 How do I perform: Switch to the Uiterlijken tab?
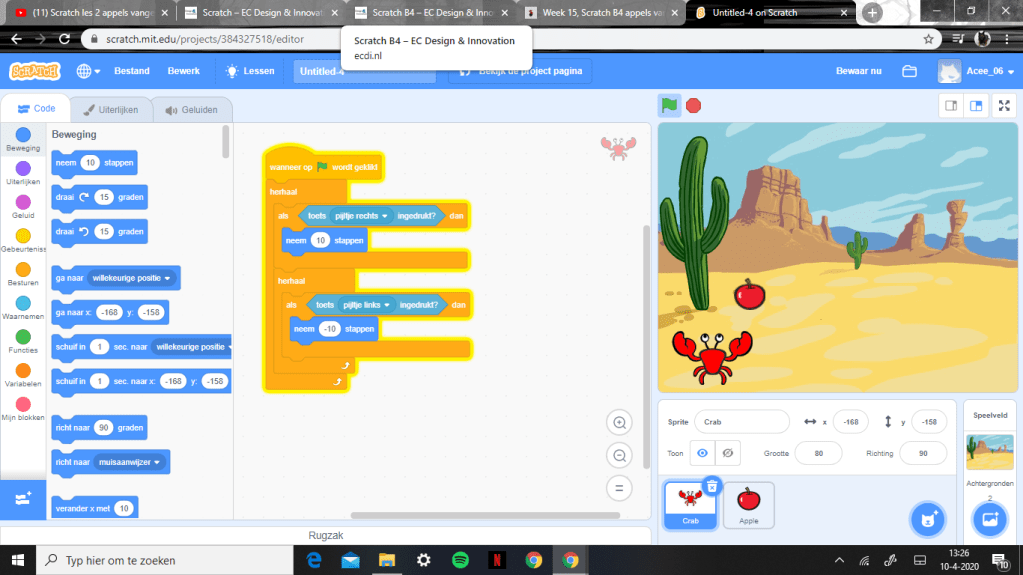pyautogui.click(x=111, y=109)
